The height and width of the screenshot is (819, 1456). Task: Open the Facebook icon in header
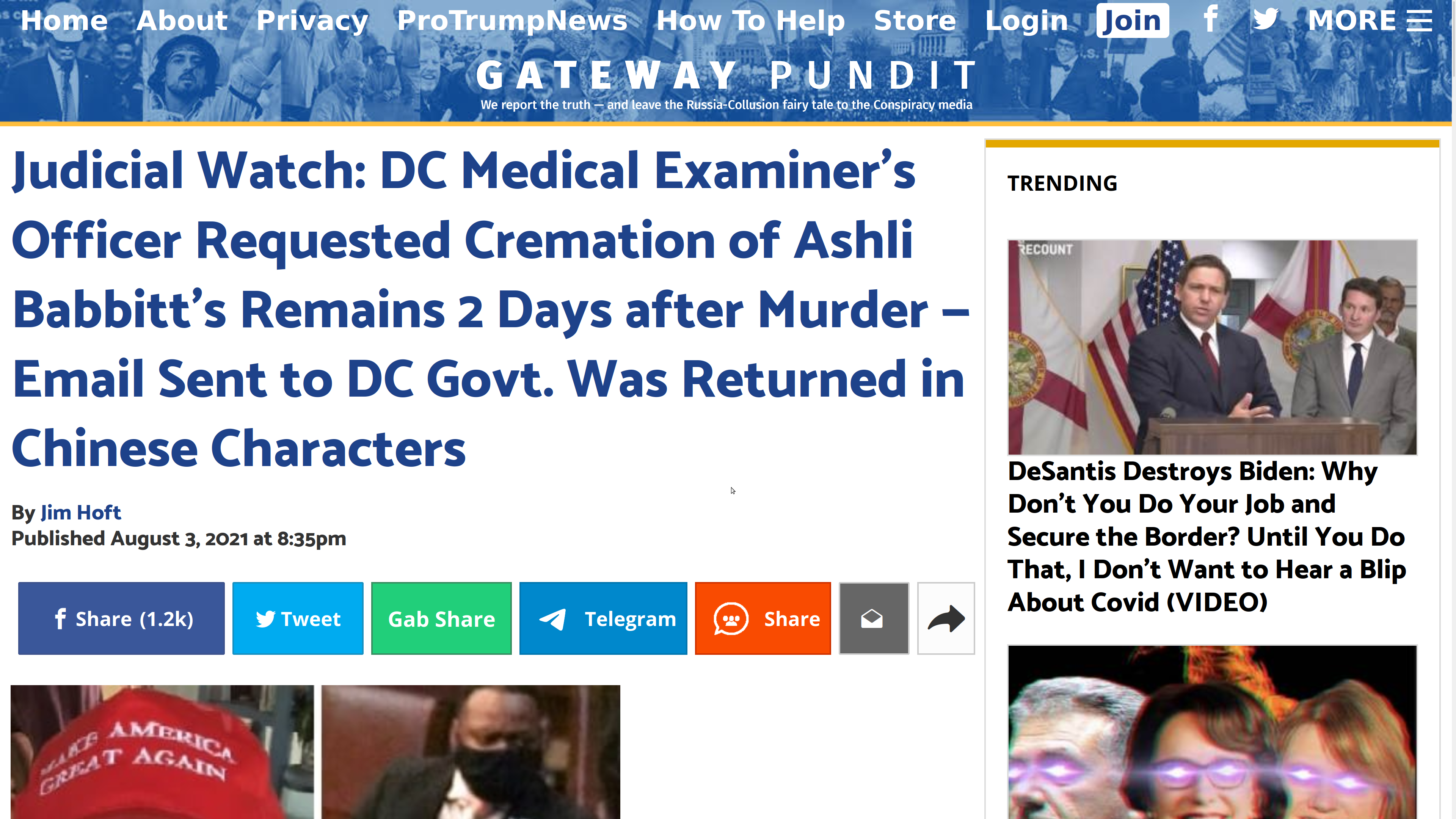pyautogui.click(x=1210, y=20)
